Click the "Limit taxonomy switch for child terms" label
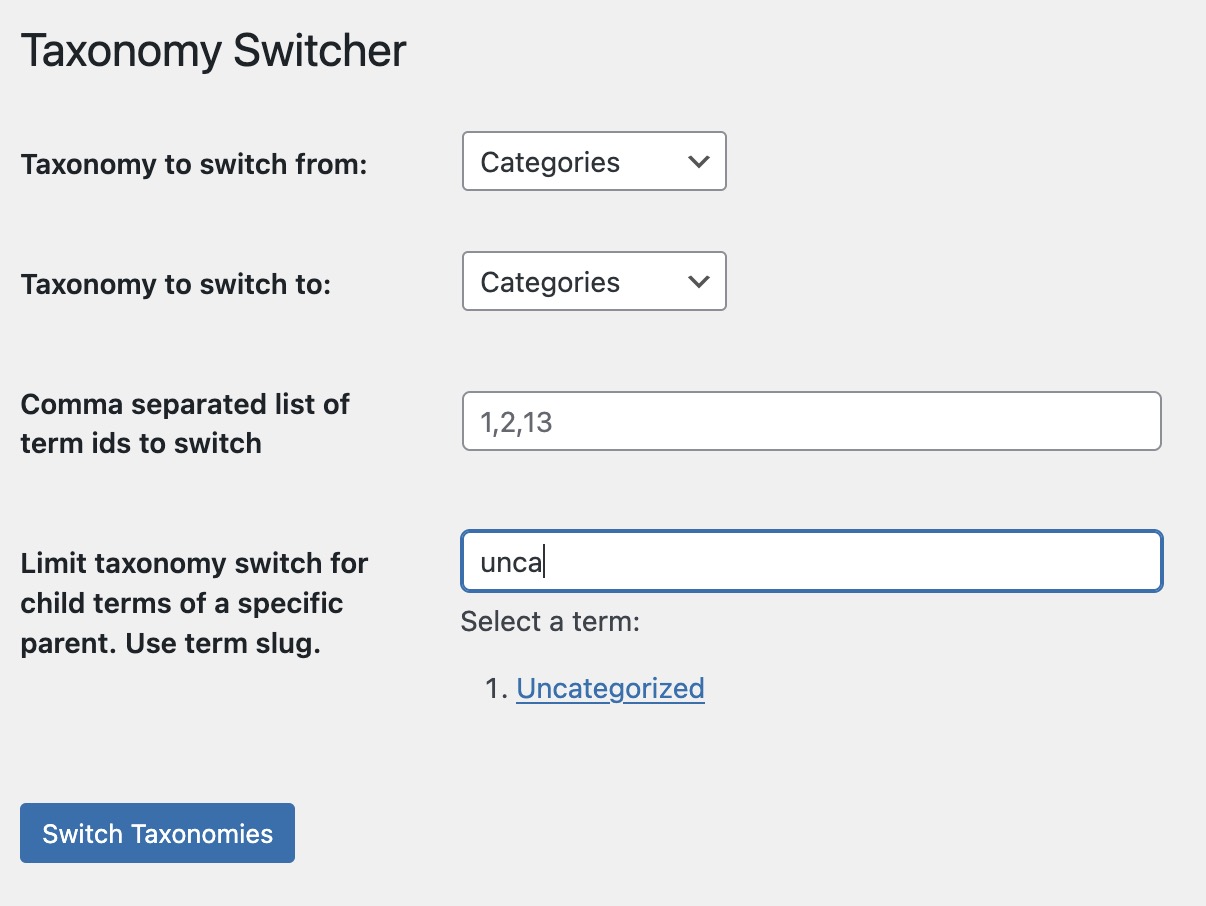 [x=194, y=564]
